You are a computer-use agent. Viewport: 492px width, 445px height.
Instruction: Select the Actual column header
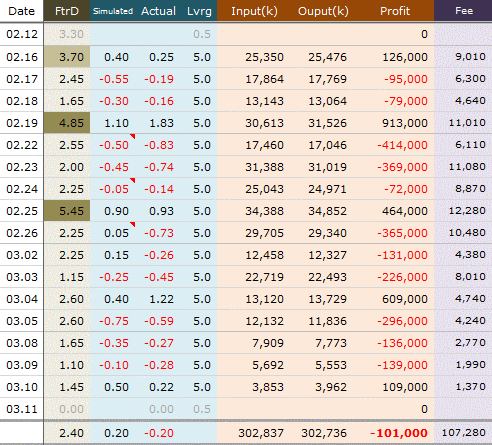pos(158,11)
